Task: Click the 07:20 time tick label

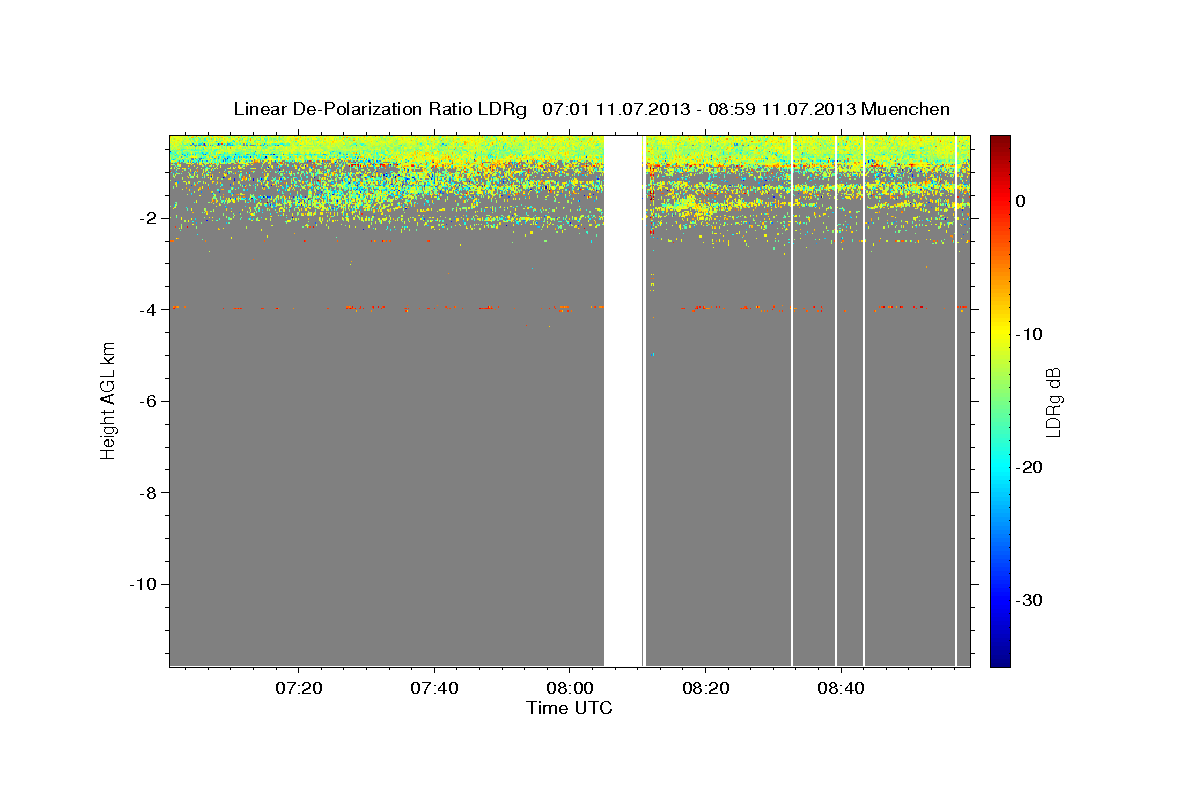Action: coord(298,688)
